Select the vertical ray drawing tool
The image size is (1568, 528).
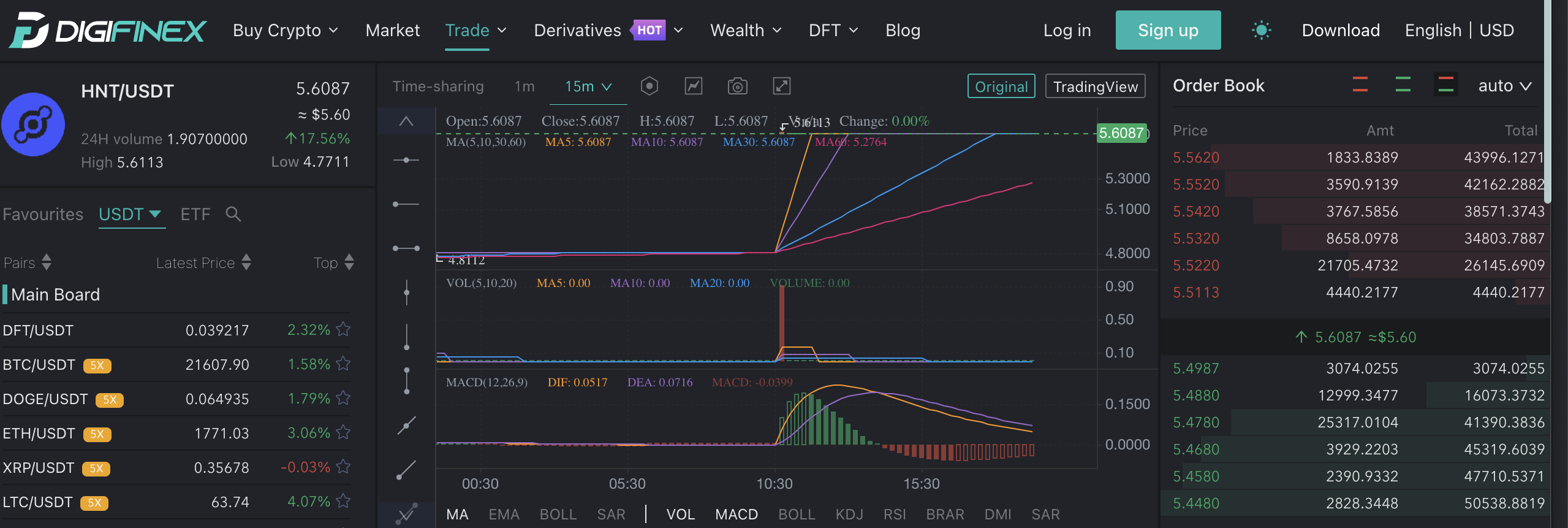(406, 337)
